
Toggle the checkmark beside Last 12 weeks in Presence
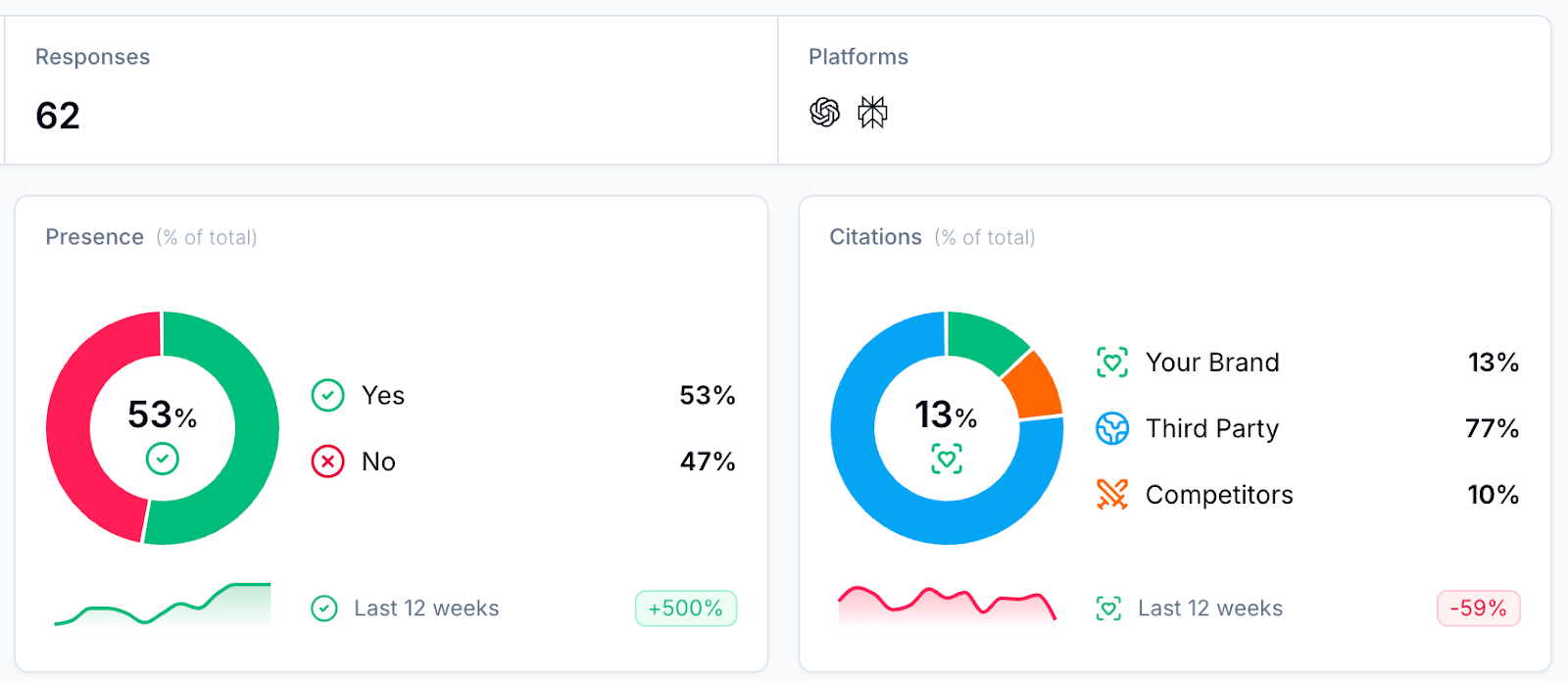(322, 608)
